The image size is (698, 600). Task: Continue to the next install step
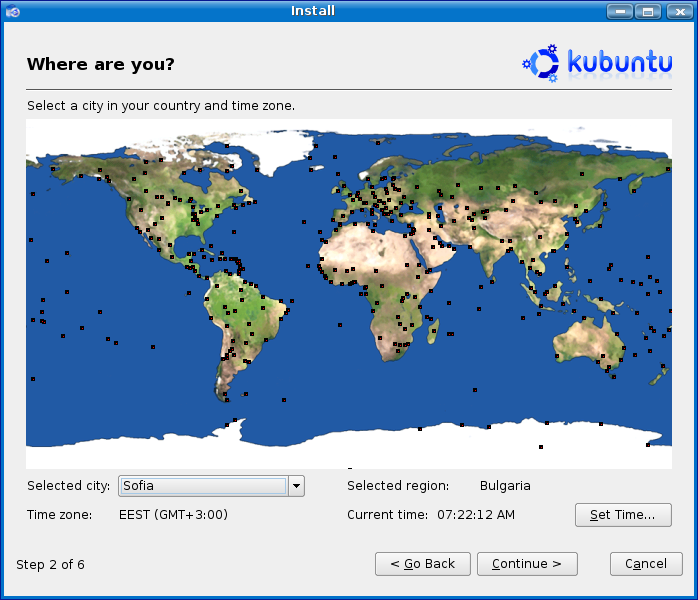point(527,564)
